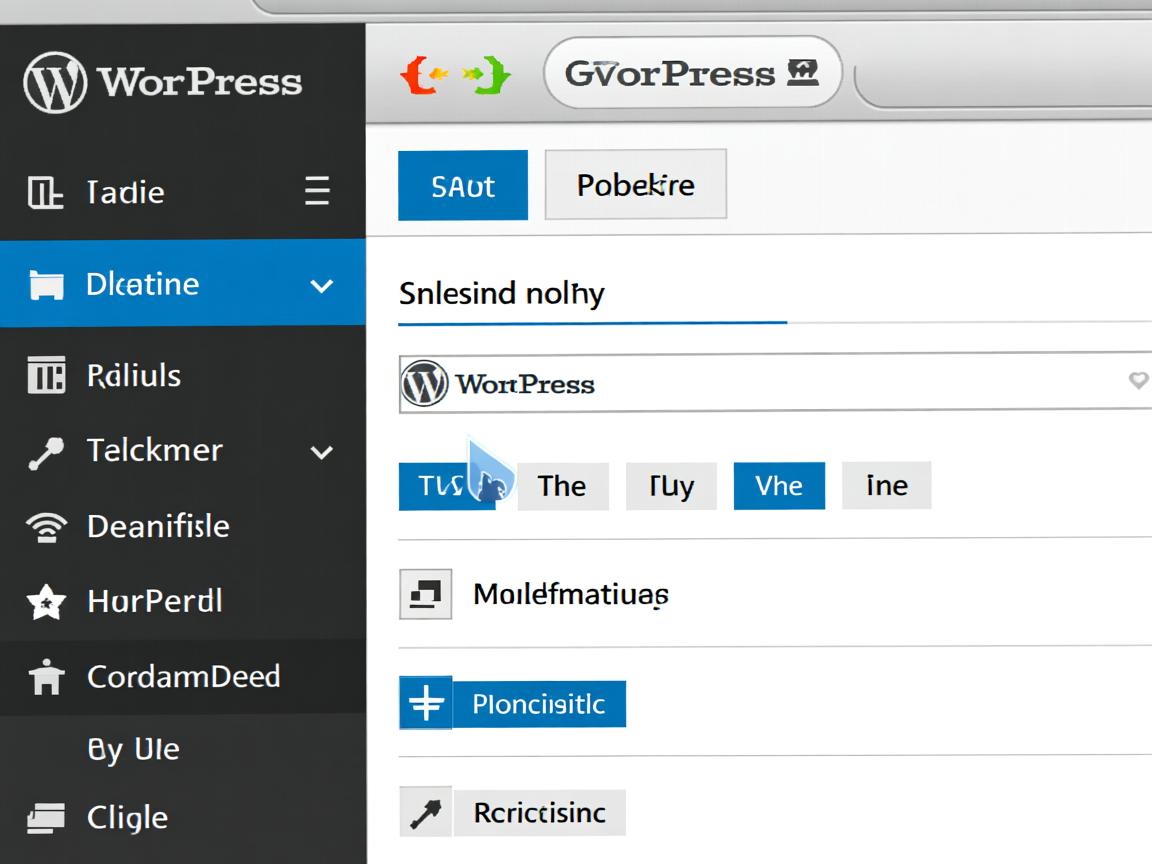Click the WordPress logo in sidebar header
Viewport: 1152px width, 864px height.
point(55,82)
